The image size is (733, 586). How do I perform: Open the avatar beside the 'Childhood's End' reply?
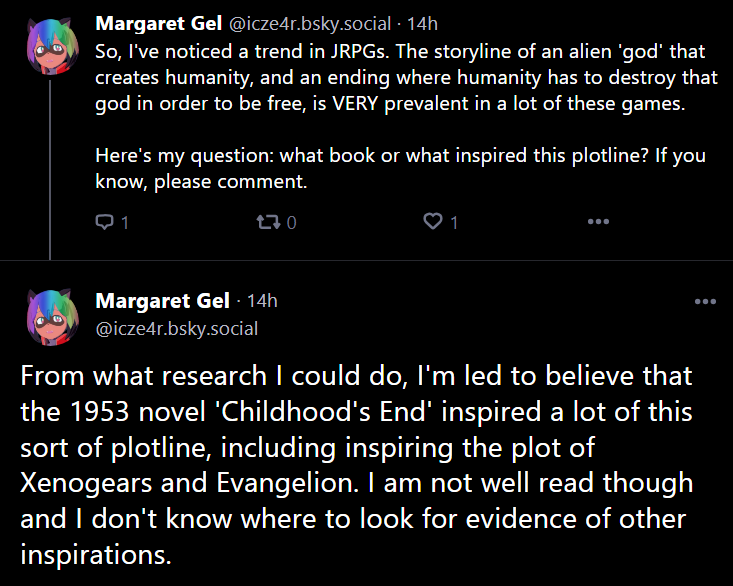[x=51, y=317]
